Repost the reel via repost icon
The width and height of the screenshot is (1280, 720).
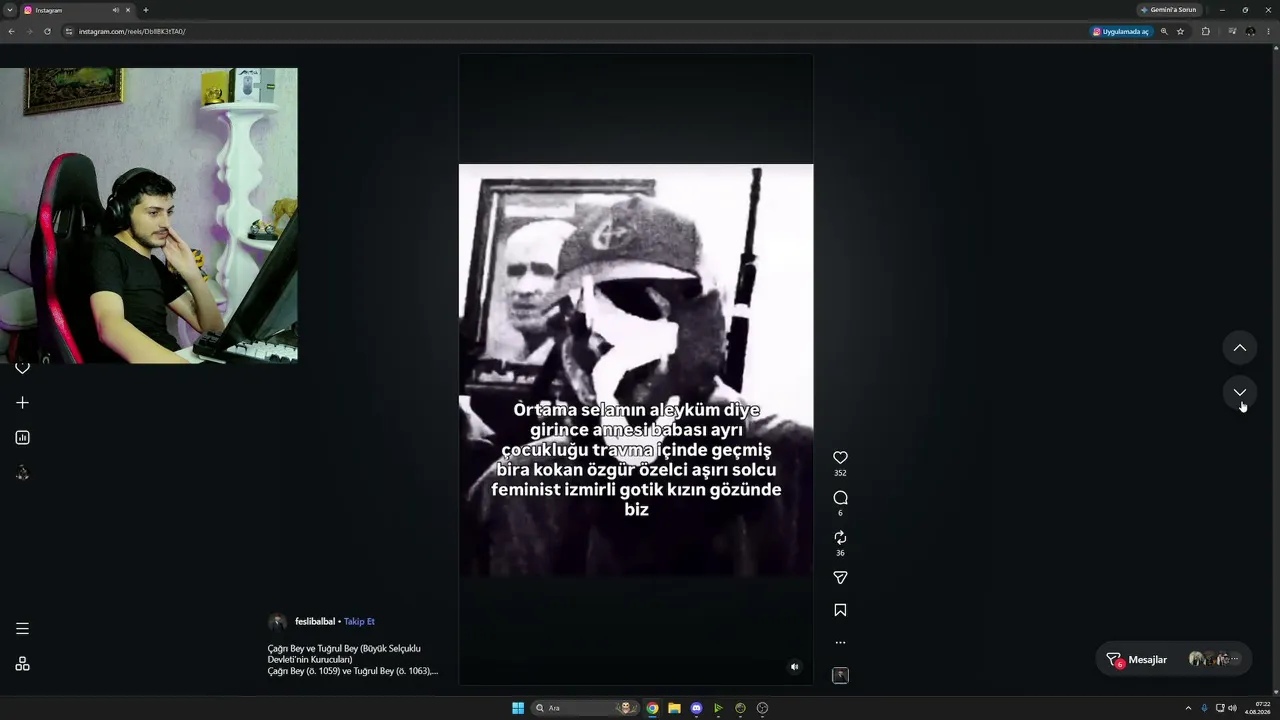tap(840, 538)
